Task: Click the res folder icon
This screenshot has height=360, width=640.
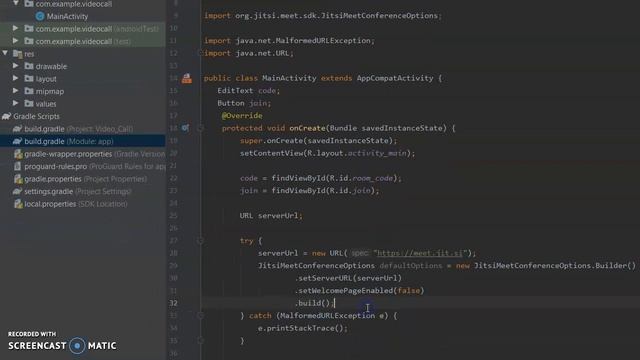Action: (18, 53)
